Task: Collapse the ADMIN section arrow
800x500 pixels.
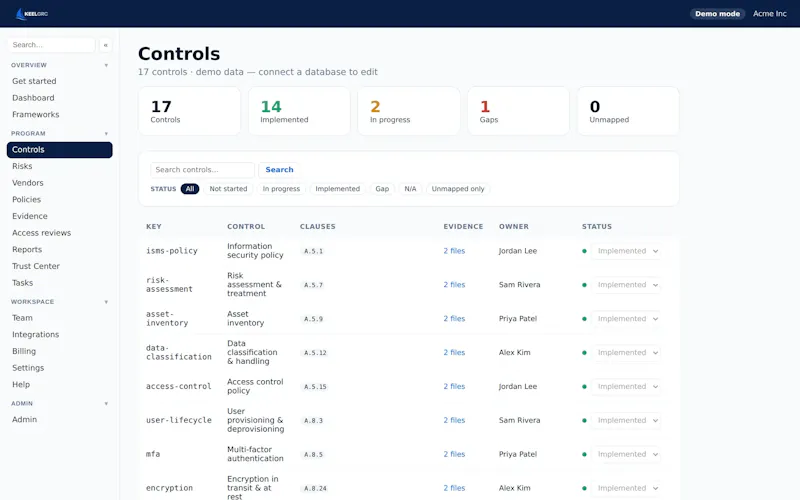Action: tap(106, 404)
